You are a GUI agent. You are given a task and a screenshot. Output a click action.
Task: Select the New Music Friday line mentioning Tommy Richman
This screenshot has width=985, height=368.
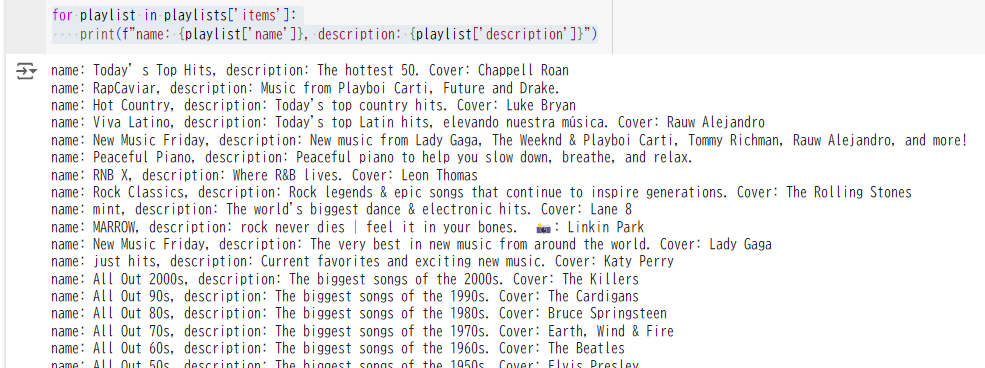(508, 139)
